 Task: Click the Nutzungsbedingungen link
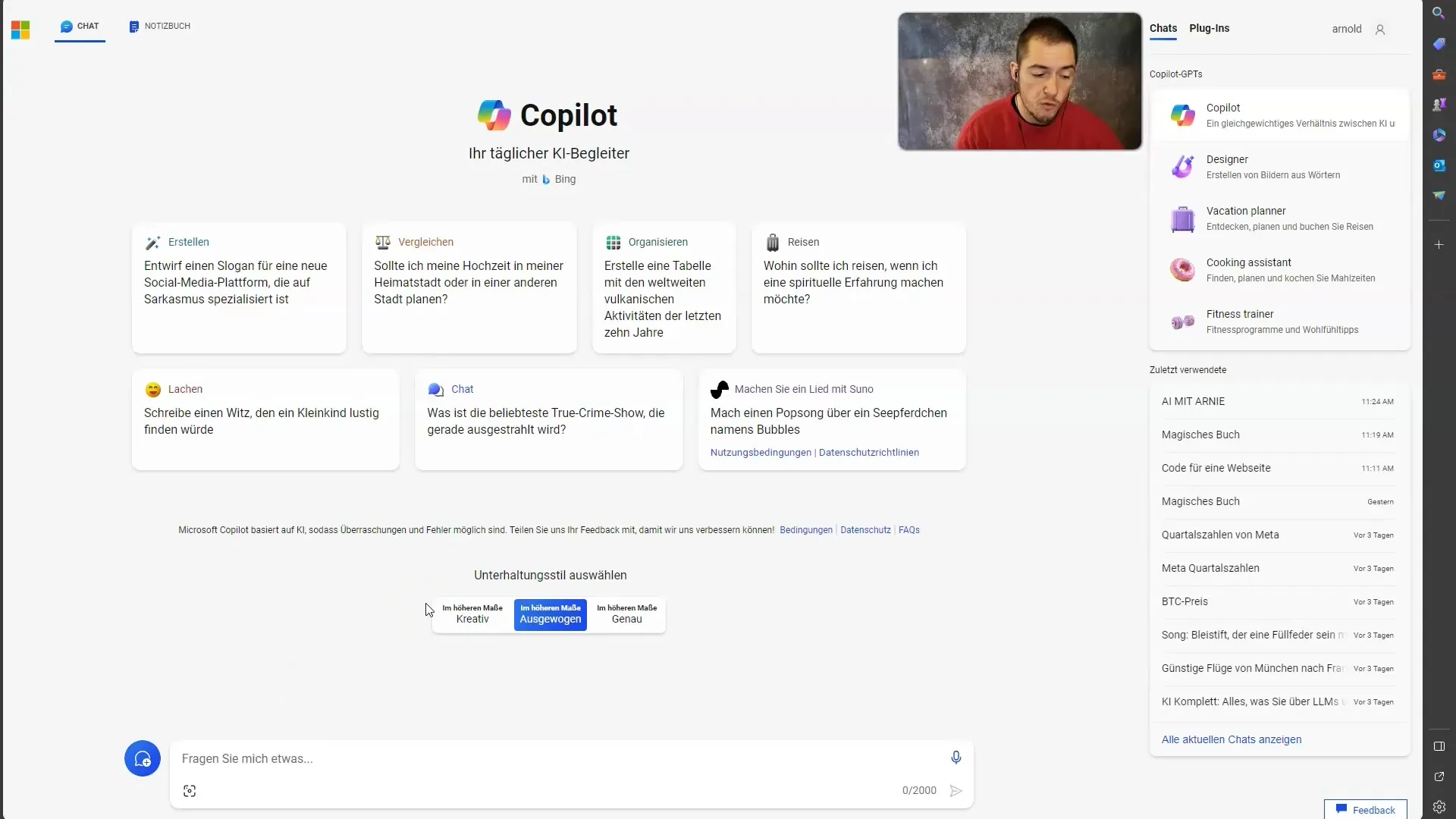761,452
